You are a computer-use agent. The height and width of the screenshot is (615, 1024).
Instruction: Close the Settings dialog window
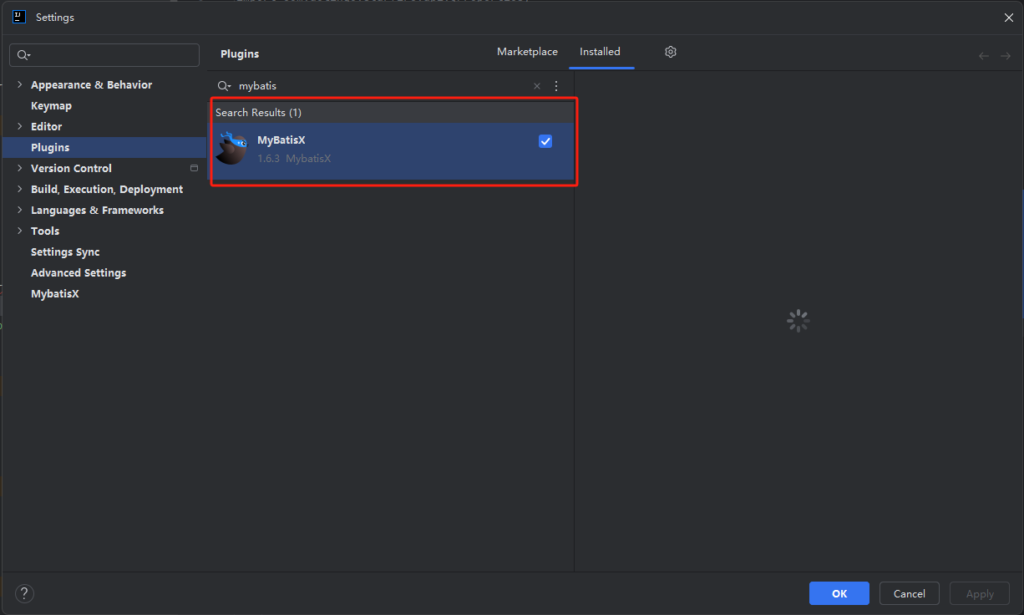pos(1008,18)
